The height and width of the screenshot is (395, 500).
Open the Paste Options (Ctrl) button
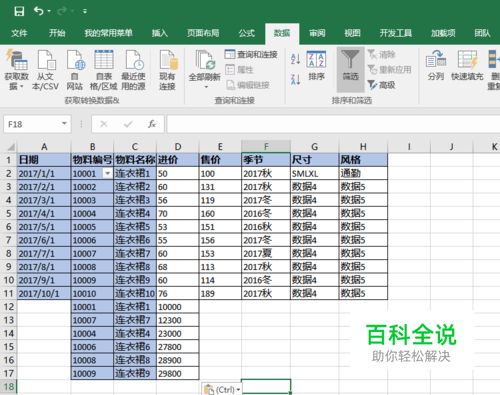(x=222, y=389)
